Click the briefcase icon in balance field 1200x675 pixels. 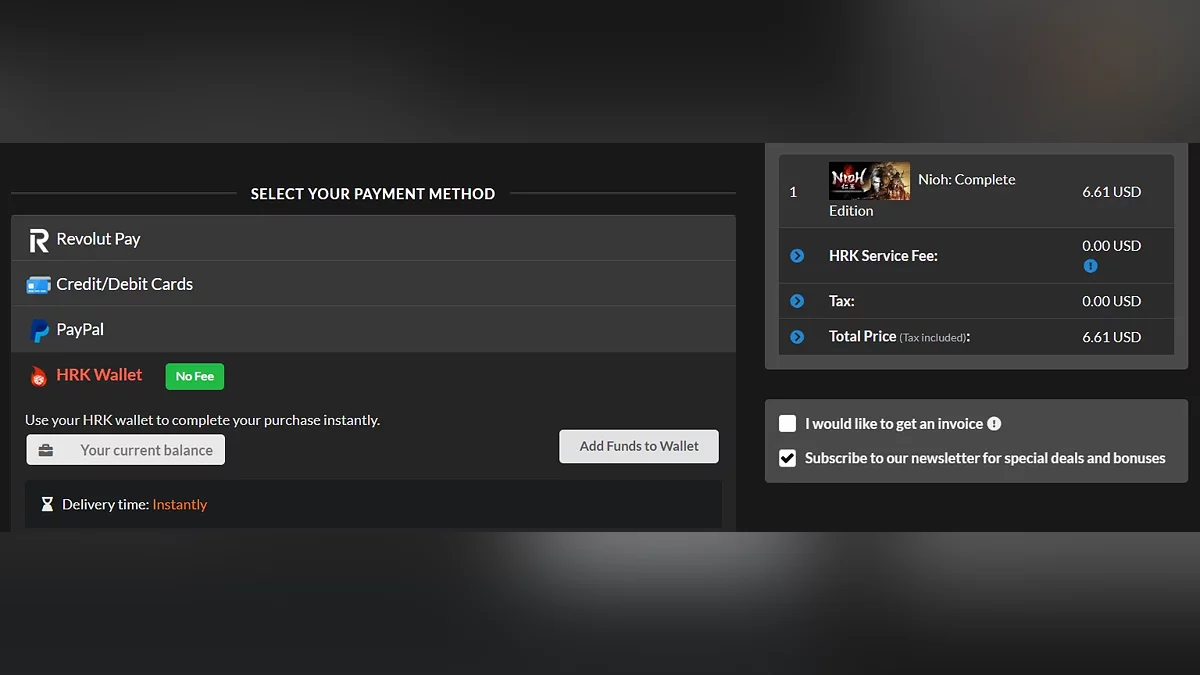click(x=46, y=450)
